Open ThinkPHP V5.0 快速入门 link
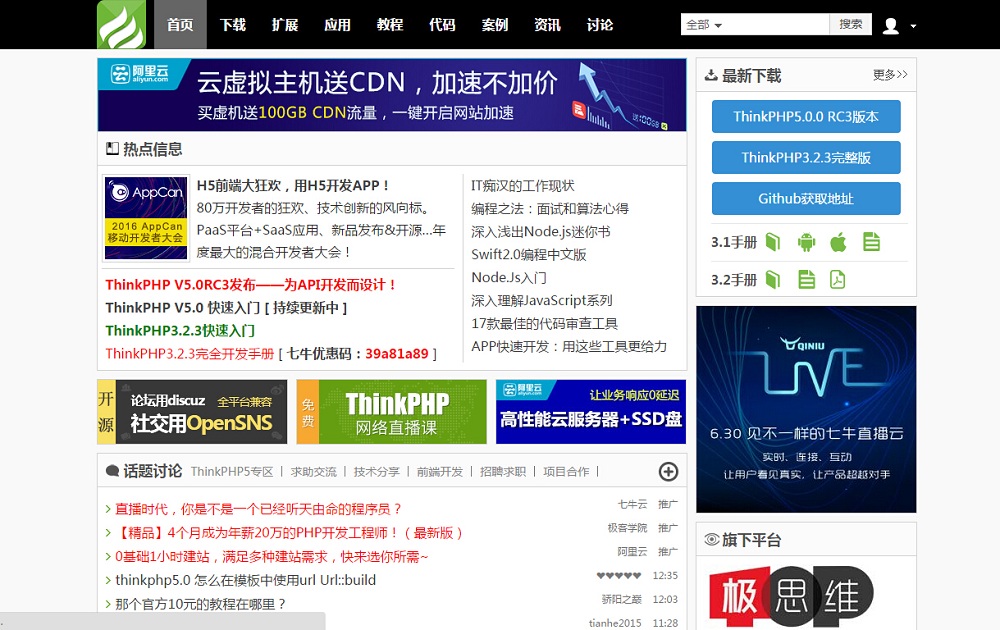 (226, 307)
